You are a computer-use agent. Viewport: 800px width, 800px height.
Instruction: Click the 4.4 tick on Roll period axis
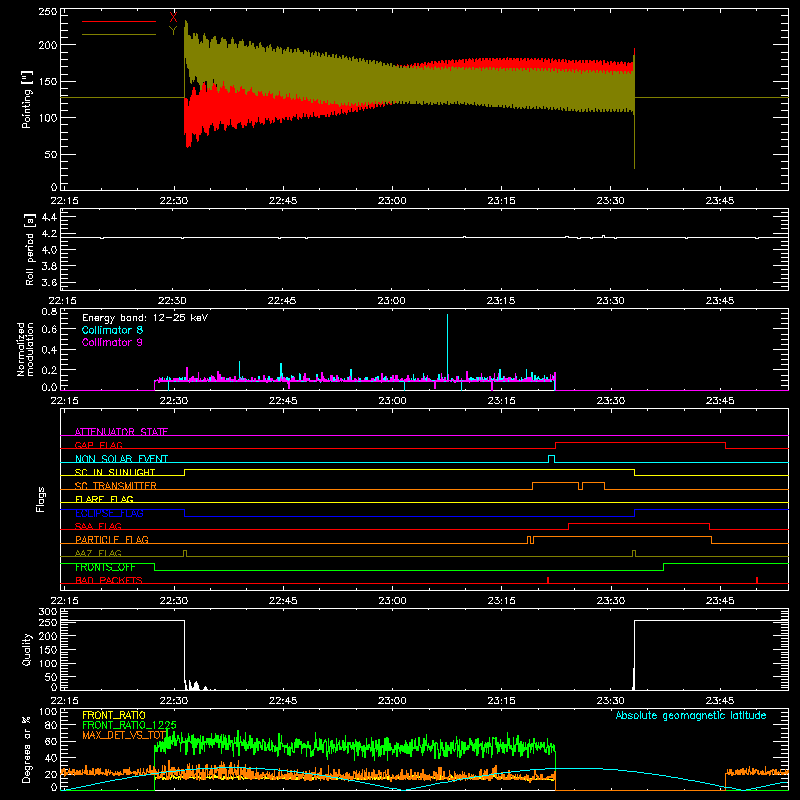(49, 217)
